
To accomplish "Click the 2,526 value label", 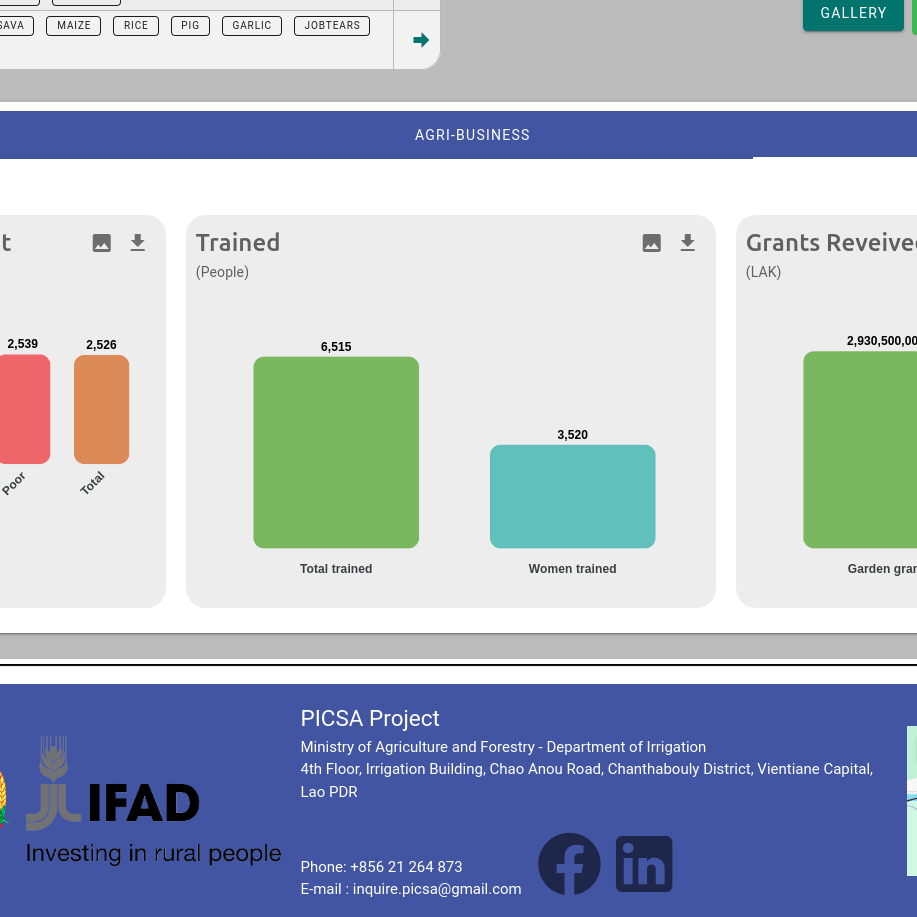I will [x=101, y=345].
